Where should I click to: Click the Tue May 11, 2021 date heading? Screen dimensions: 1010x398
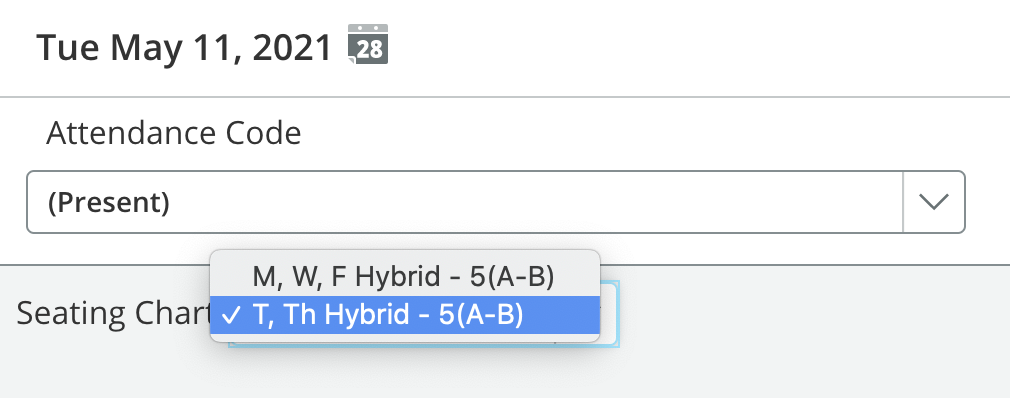184,48
